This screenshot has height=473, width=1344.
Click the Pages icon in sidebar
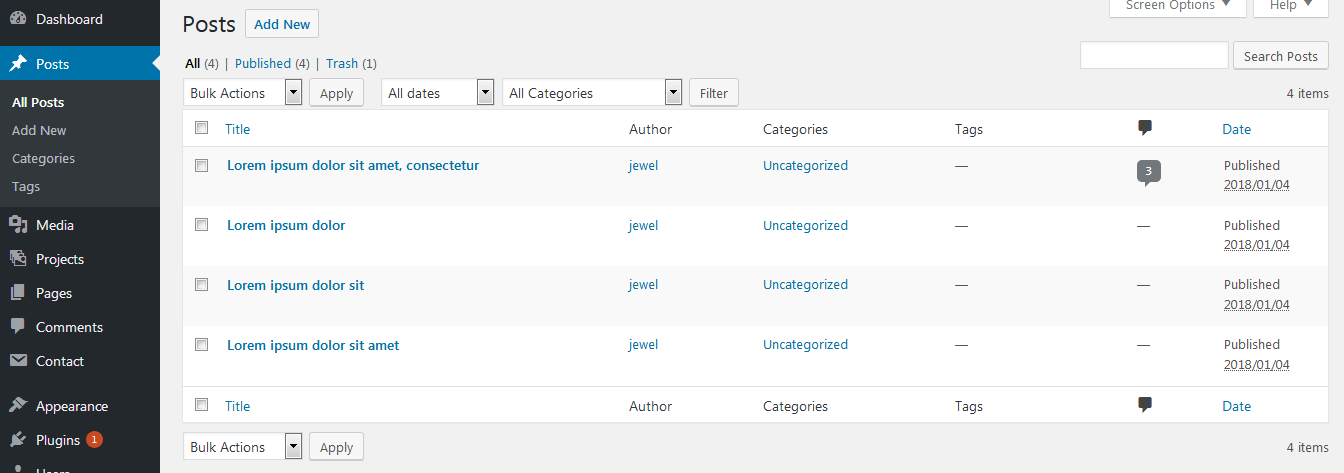point(18,293)
